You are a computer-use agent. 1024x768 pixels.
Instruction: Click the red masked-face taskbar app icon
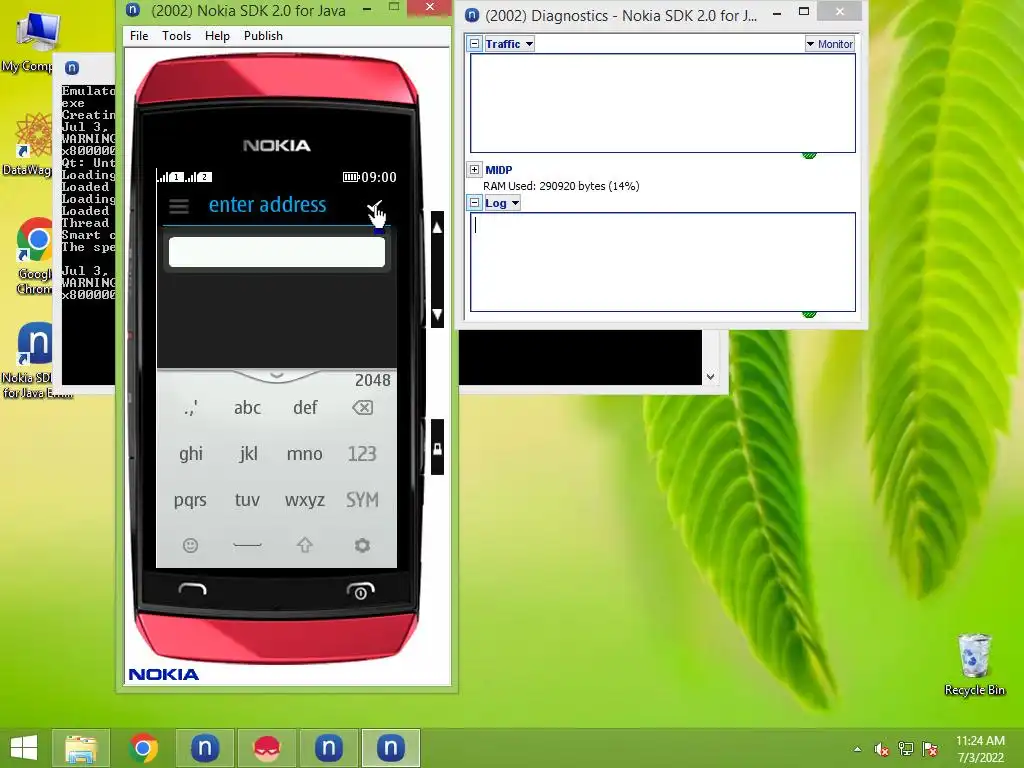266,748
